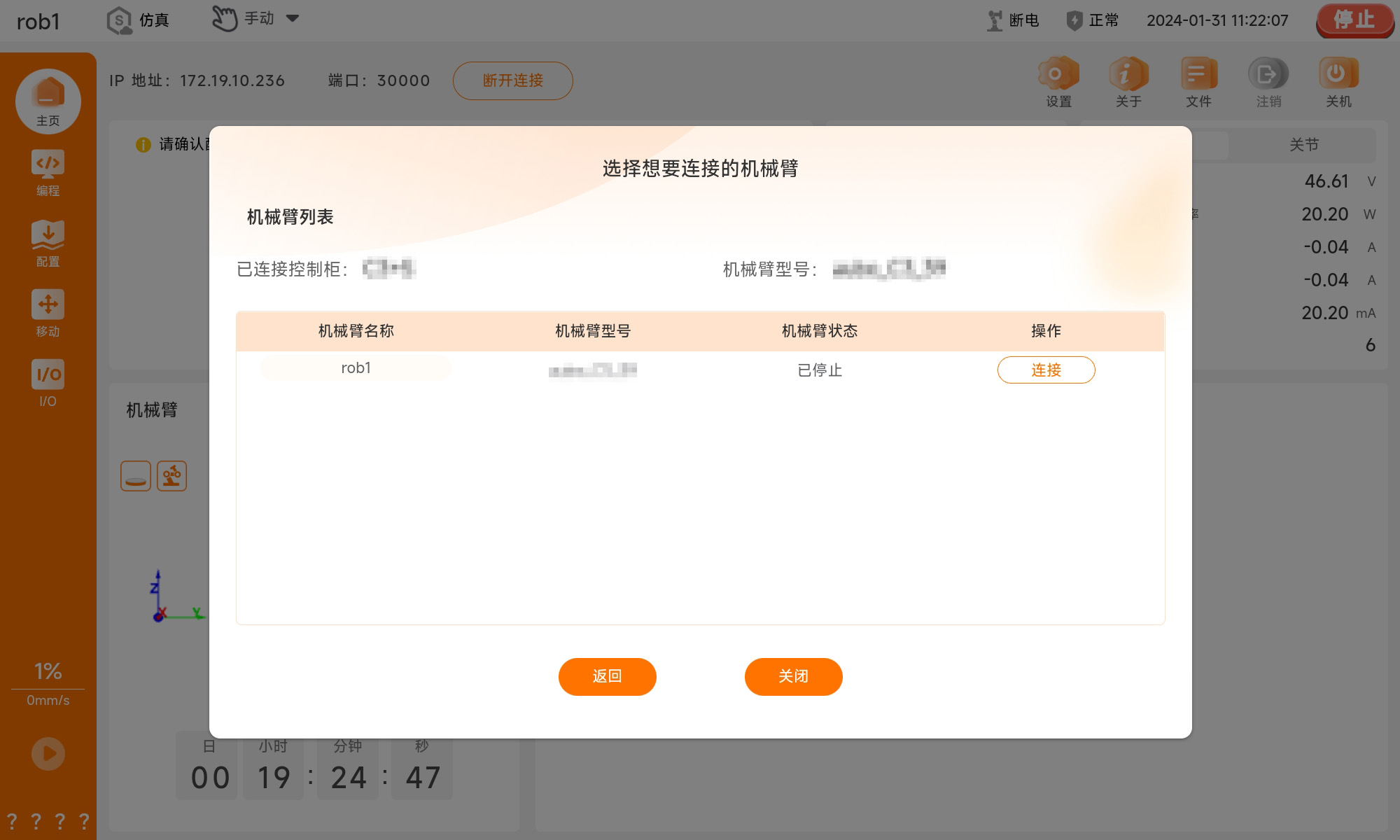Click the 断电 robot power status icon
The image size is (1400, 840).
[x=995, y=20]
